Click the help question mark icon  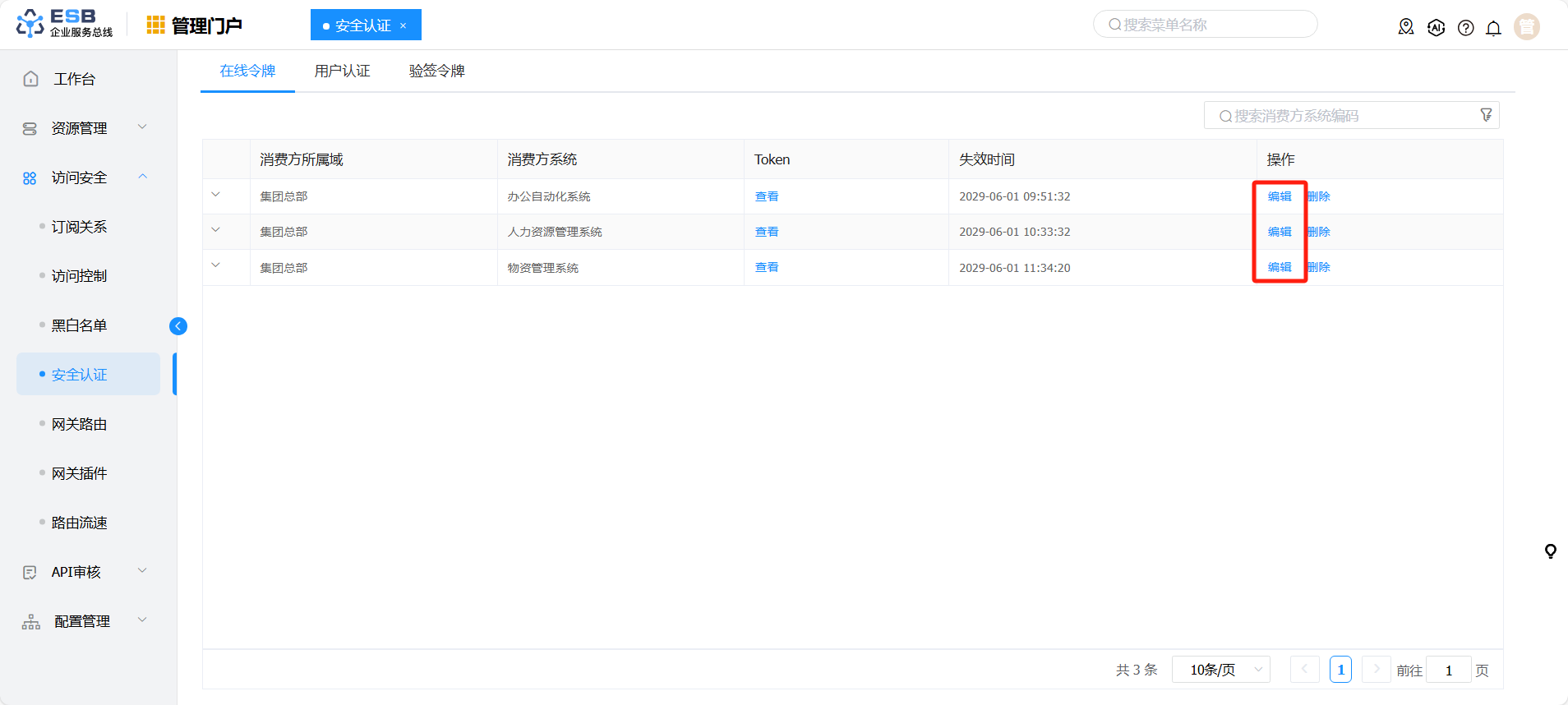(x=1465, y=28)
